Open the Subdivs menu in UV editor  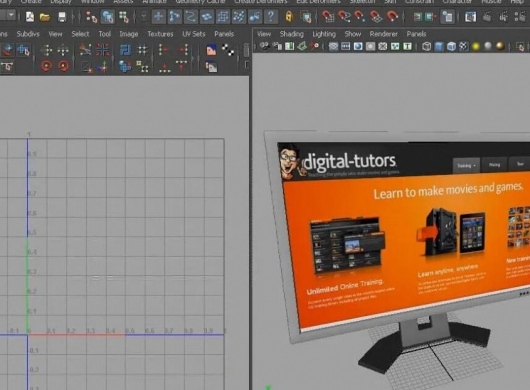(x=28, y=34)
